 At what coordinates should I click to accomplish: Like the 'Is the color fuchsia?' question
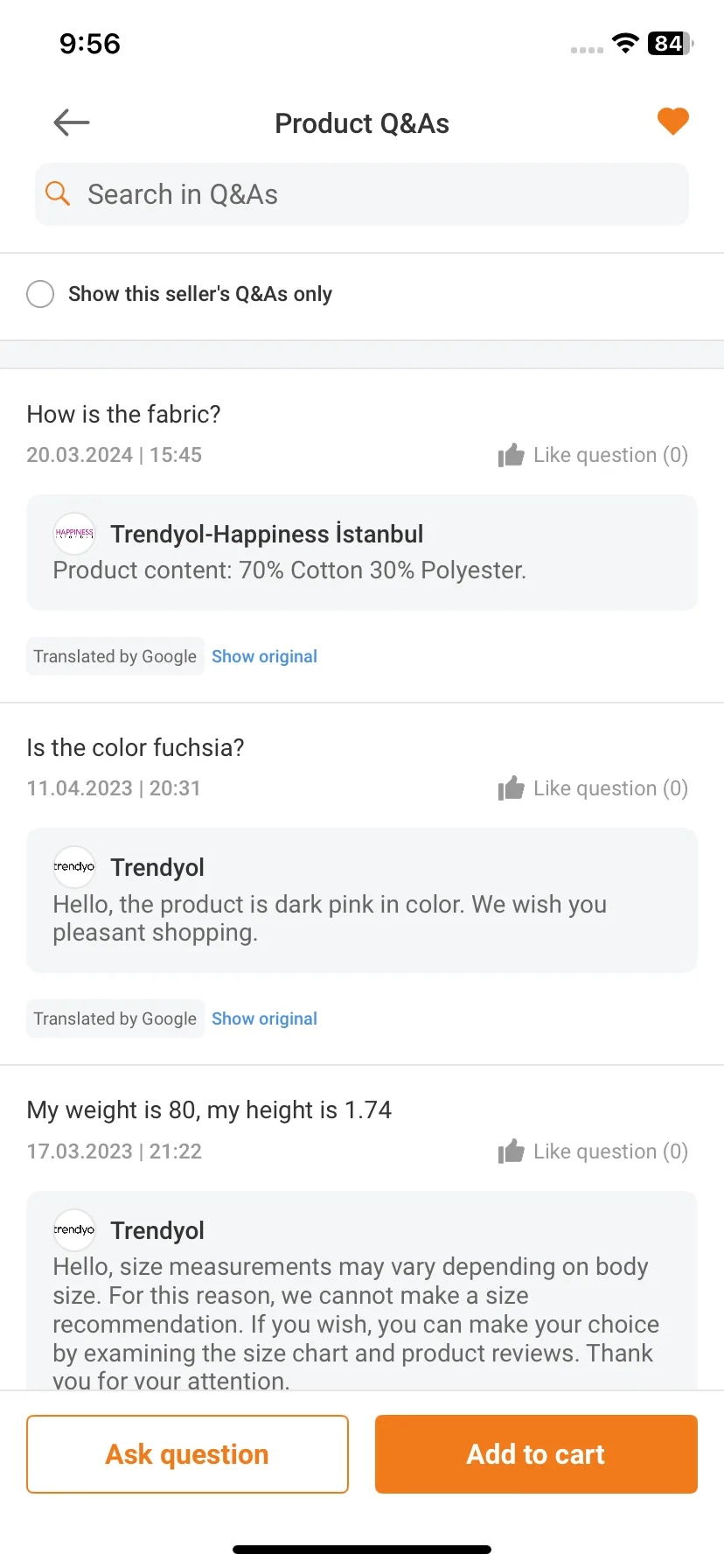pyautogui.click(x=593, y=788)
